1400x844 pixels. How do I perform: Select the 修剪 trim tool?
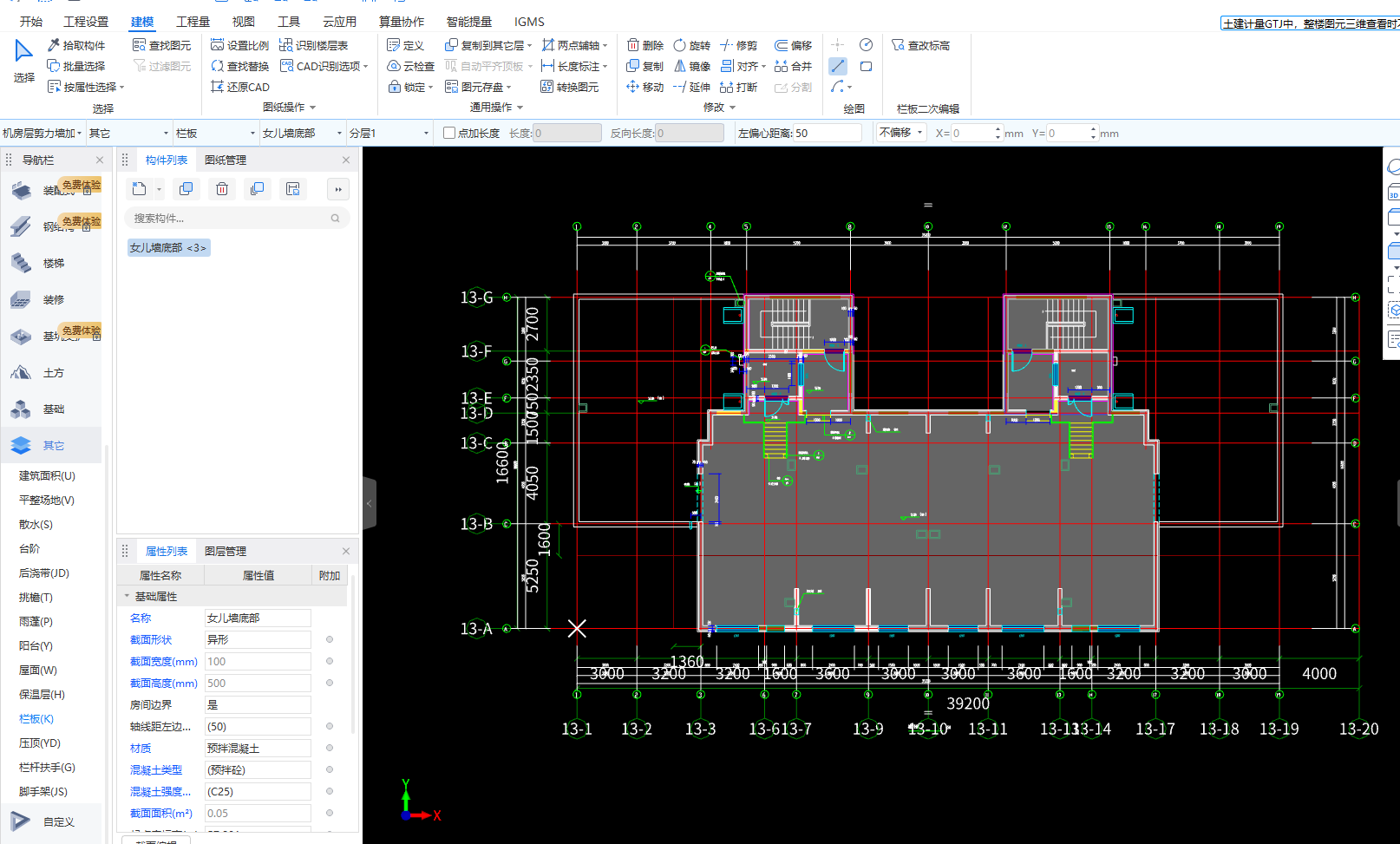(738, 45)
